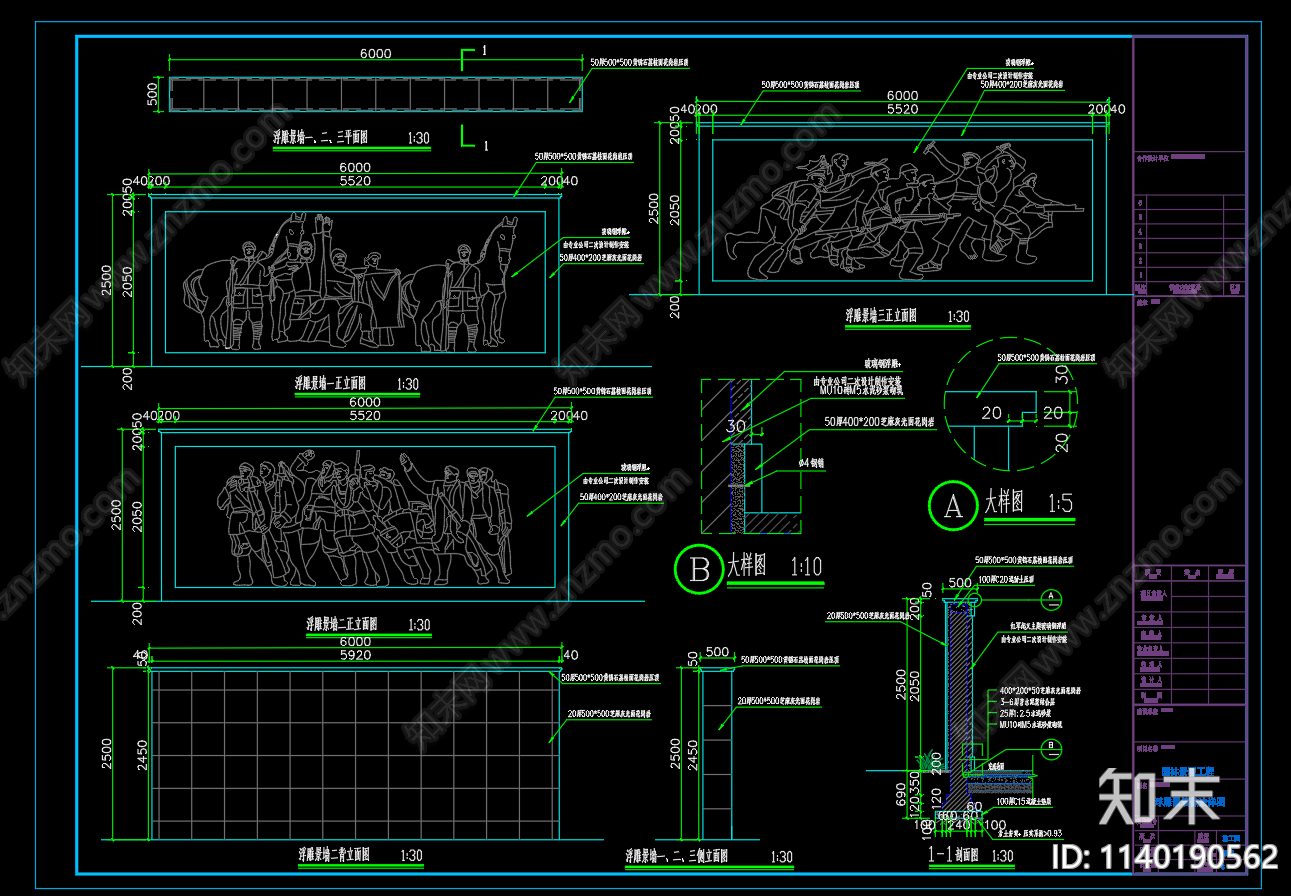Click the circled A detail marker
The width and height of the screenshot is (1291, 896).
[953, 506]
